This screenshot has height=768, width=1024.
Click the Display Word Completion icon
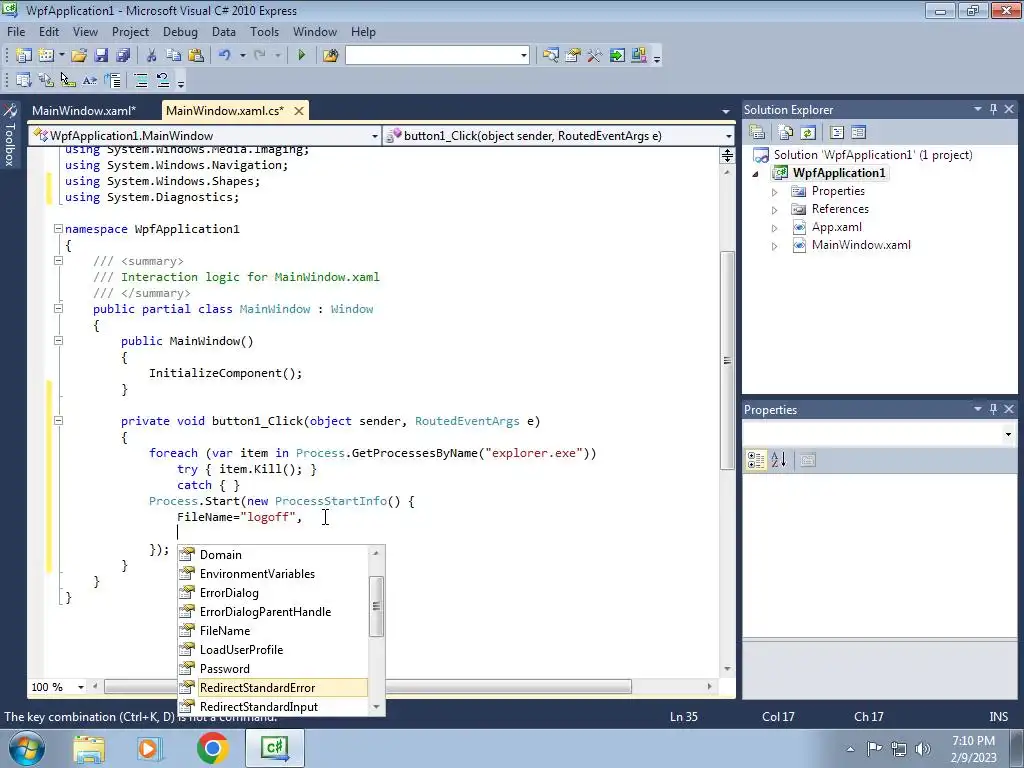[x=90, y=80]
